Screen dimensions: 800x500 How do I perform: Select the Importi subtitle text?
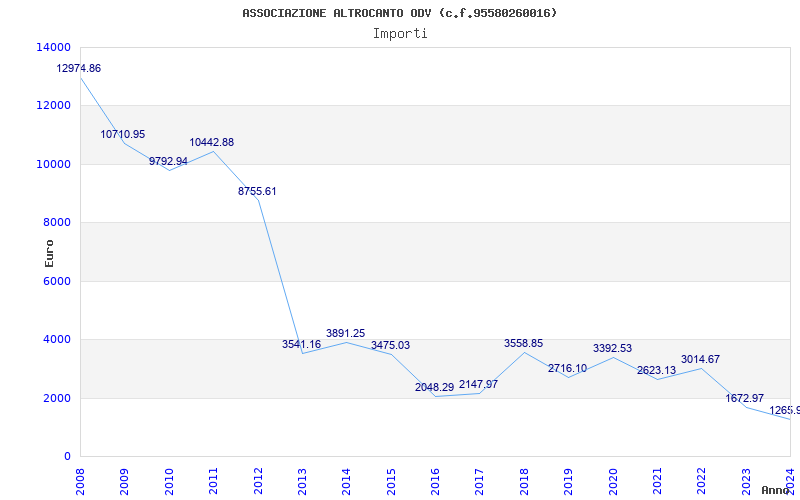(x=400, y=33)
